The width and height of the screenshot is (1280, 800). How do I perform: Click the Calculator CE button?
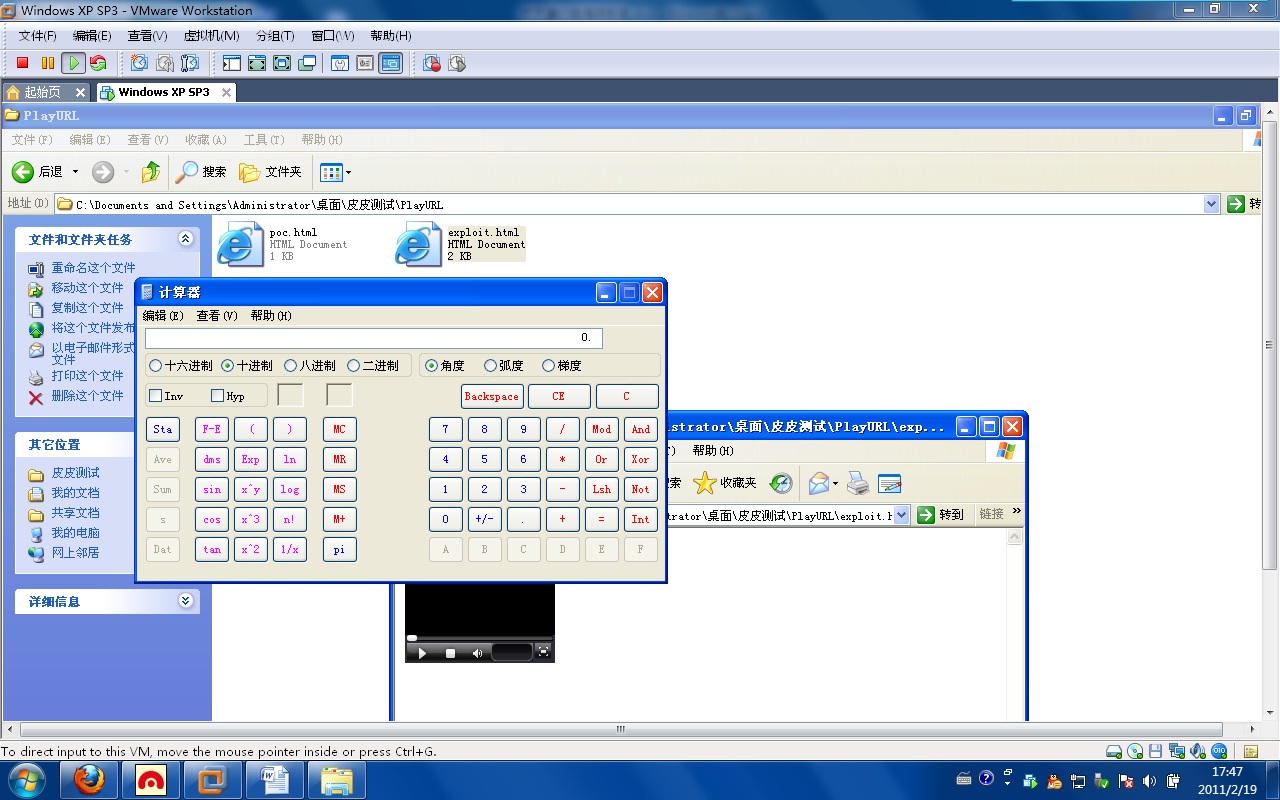coord(559,396)
